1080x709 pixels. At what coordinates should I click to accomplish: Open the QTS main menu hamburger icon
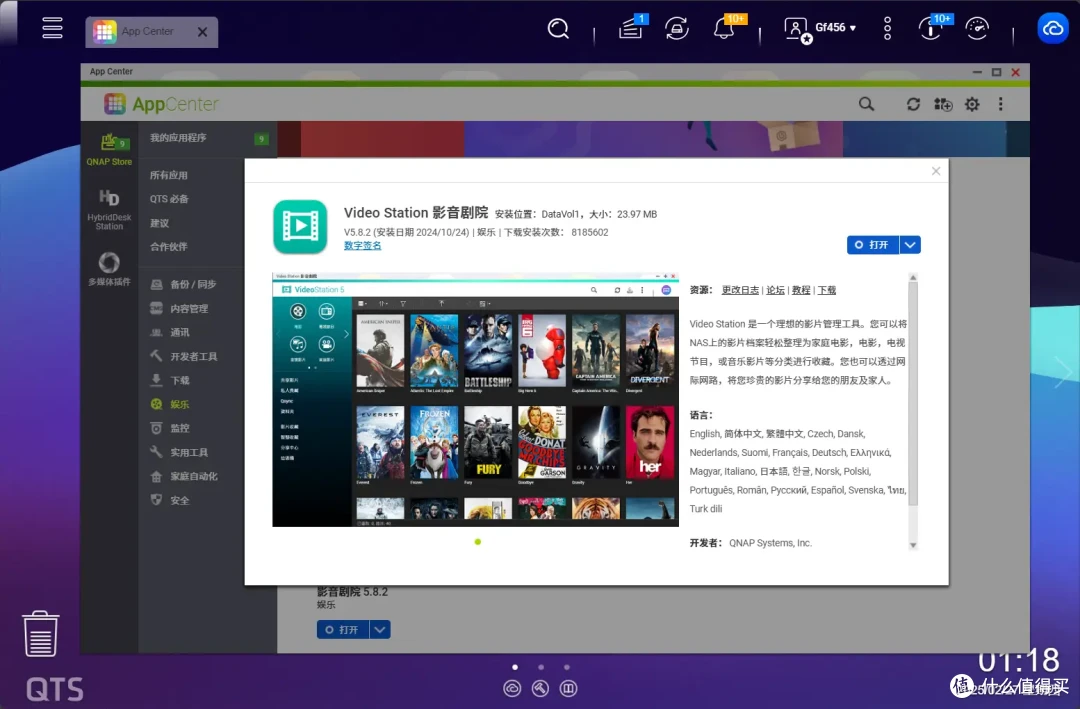(x=52, y=28)
